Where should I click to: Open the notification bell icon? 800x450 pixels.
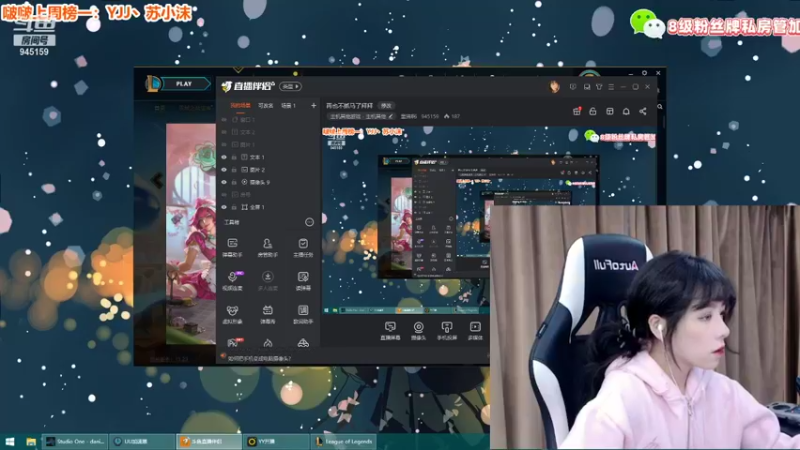(x=626, y=111)
